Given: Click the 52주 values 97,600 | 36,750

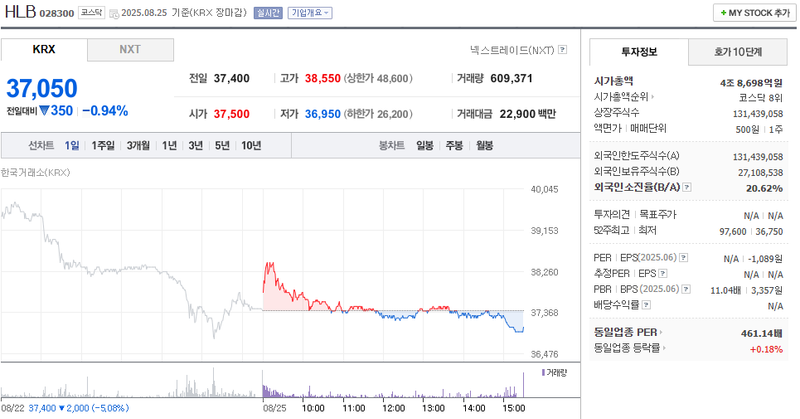Looking at the screenshot, I should coord(751,232).
